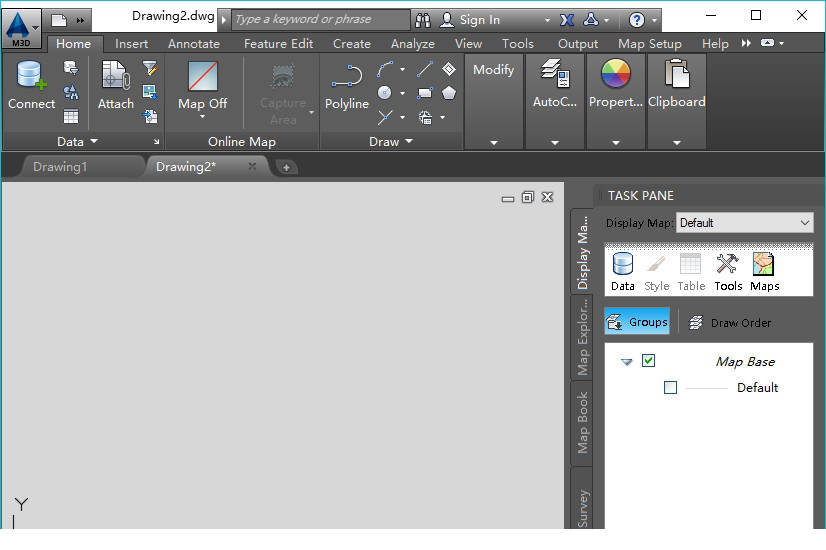This screenshot has width=826, height=550.
Task: Expand the AutoC... panel dropdown arrow
Action: (555, 142)
